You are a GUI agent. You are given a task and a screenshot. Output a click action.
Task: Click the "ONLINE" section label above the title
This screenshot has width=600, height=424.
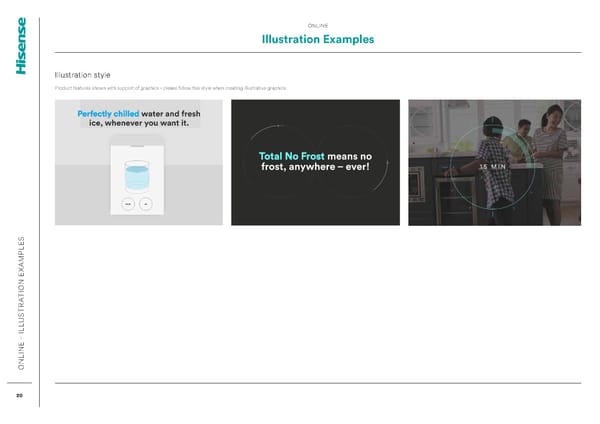(x=317, y=24)
